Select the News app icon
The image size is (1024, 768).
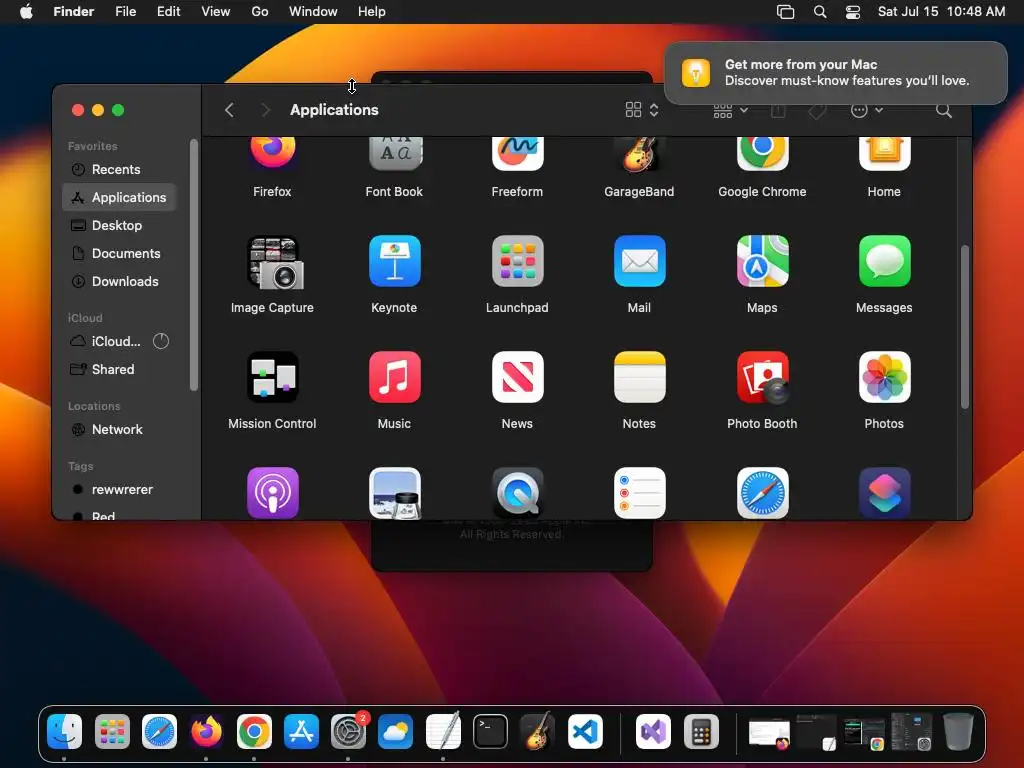[x=517, y=377]
